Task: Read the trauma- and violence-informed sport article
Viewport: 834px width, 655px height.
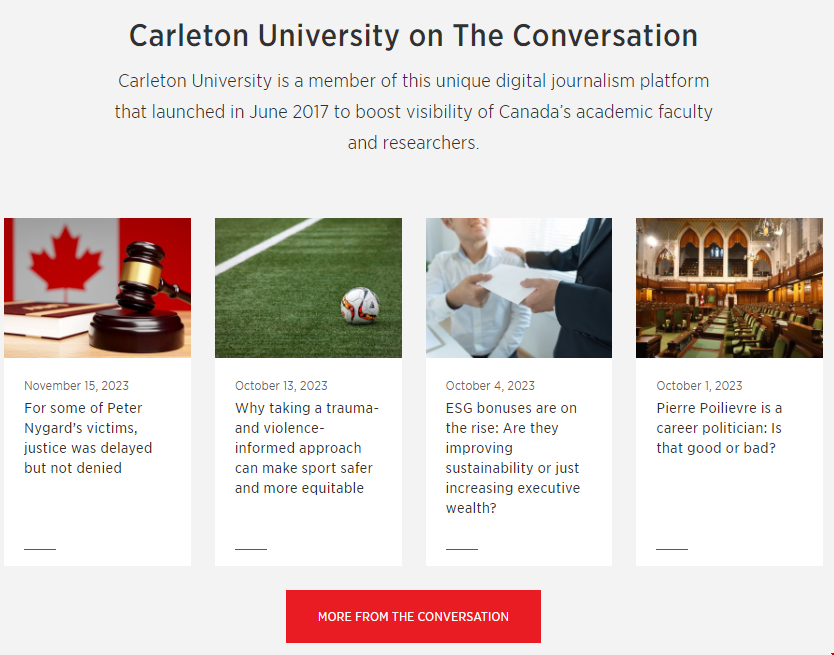Action: (304, 448)
